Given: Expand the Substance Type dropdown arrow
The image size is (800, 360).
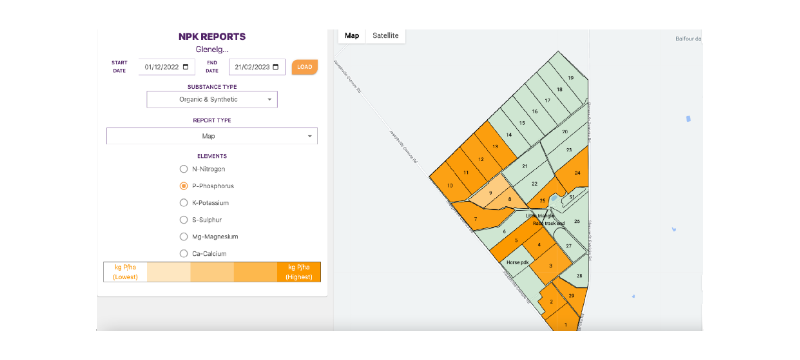Looking at the screenshot, I should click(269, 100).
